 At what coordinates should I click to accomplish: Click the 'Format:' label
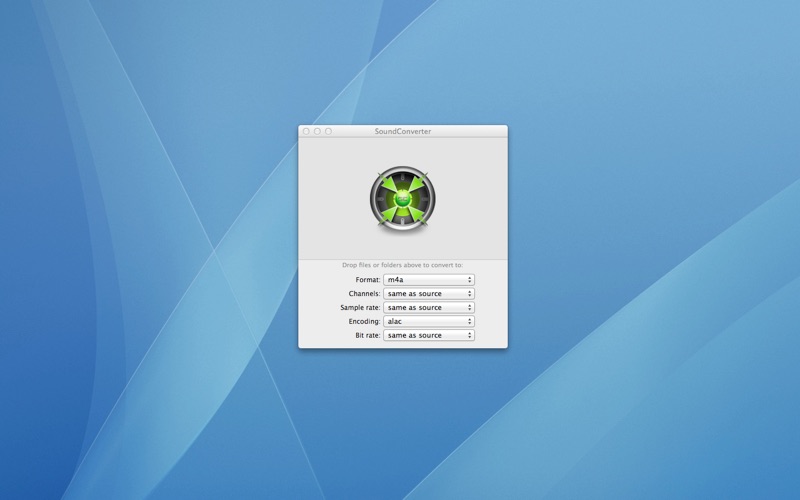[368, 280]
